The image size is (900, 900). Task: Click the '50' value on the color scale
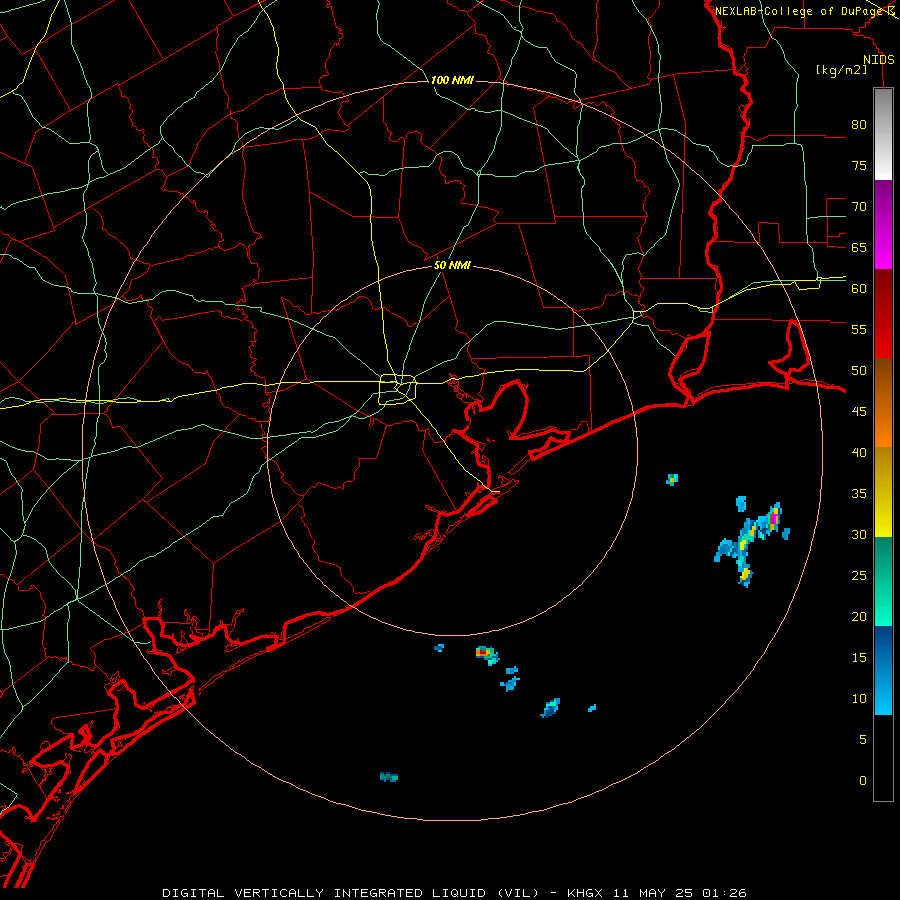coord(859,370)
